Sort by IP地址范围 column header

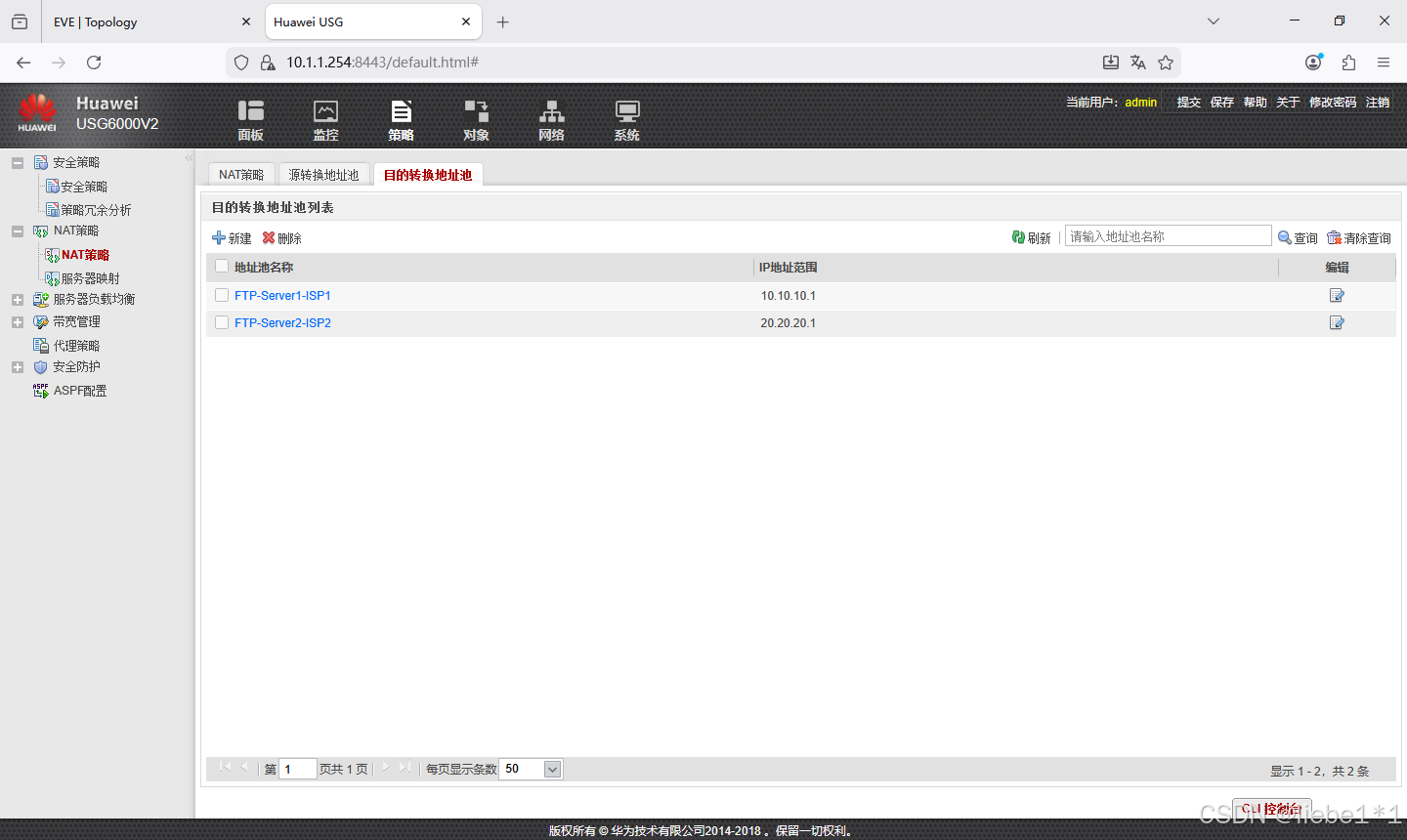click(x=789, y=267)
